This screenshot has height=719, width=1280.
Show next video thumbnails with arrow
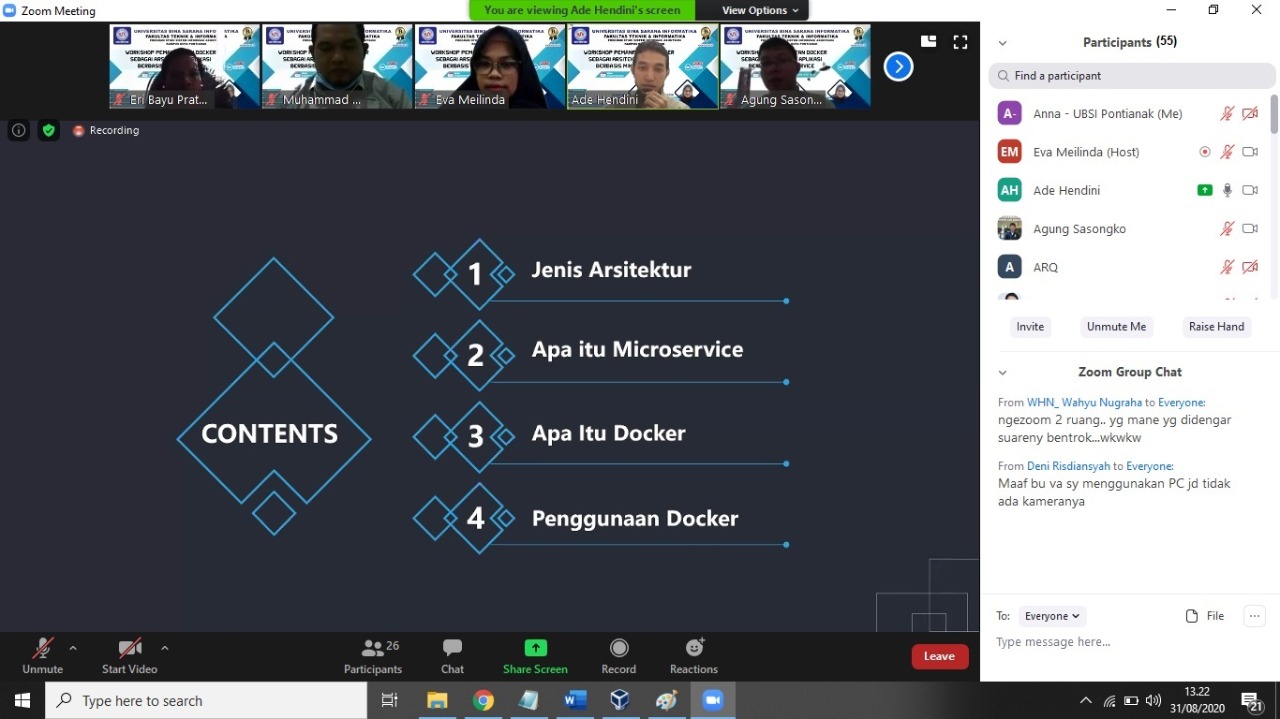point(898,67)
